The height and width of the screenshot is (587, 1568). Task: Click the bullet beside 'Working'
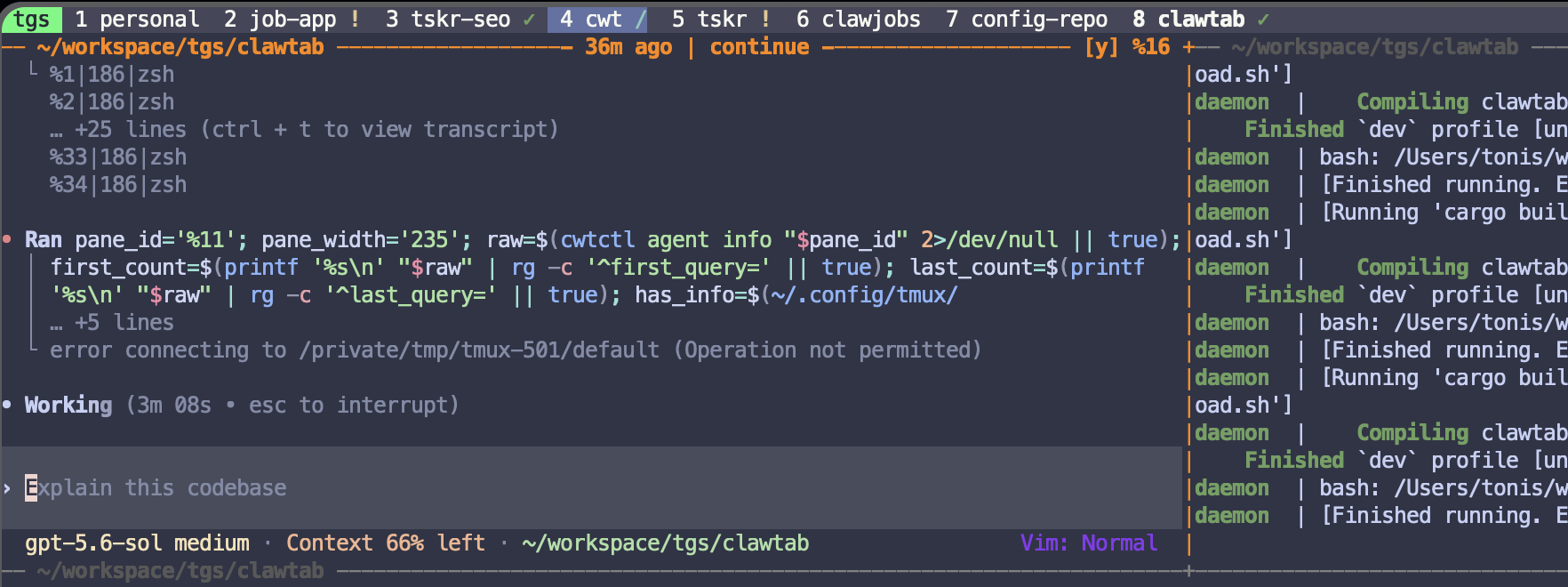(7, 405)
